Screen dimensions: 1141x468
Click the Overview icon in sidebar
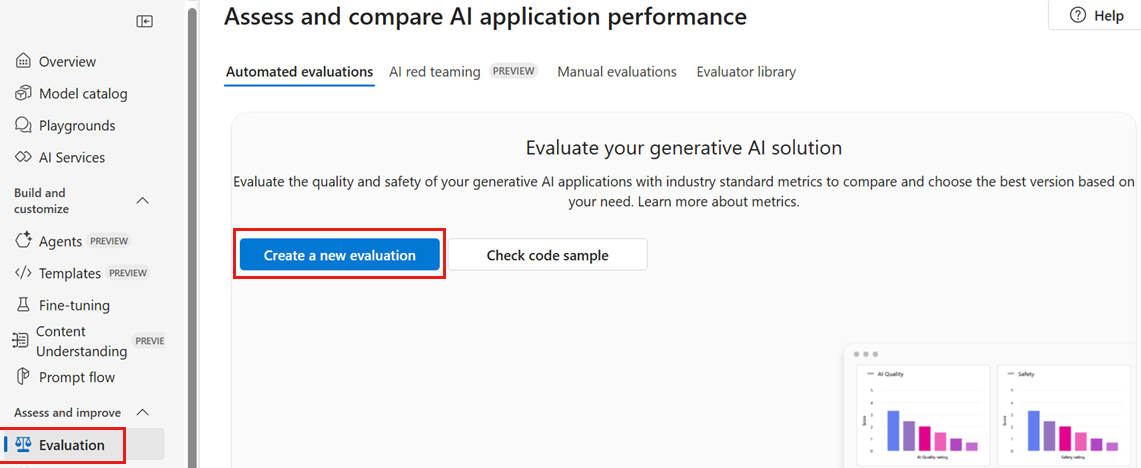23,62
